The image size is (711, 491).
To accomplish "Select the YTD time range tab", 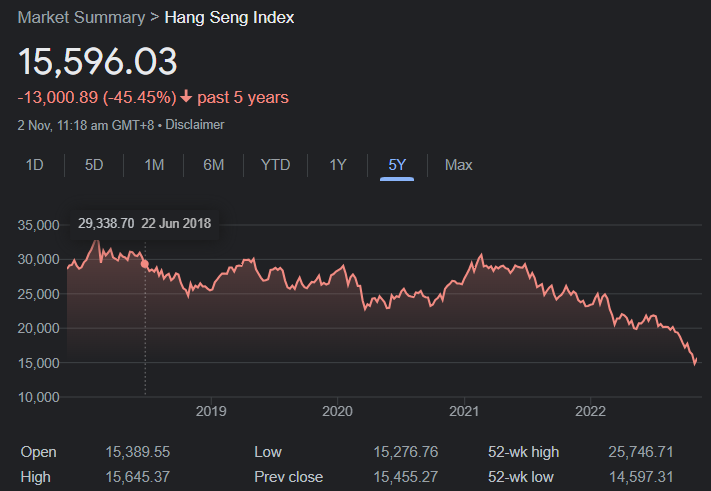I will [275, 165].
